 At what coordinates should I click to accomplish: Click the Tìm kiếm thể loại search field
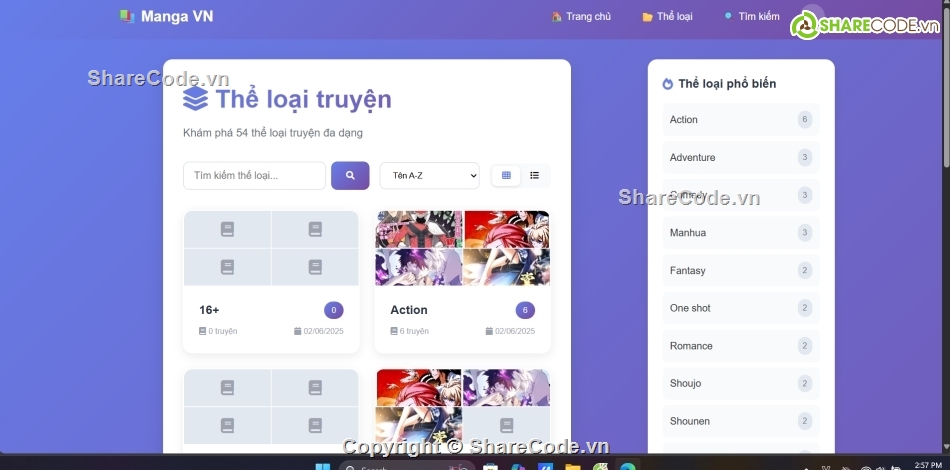pos(254,176)
